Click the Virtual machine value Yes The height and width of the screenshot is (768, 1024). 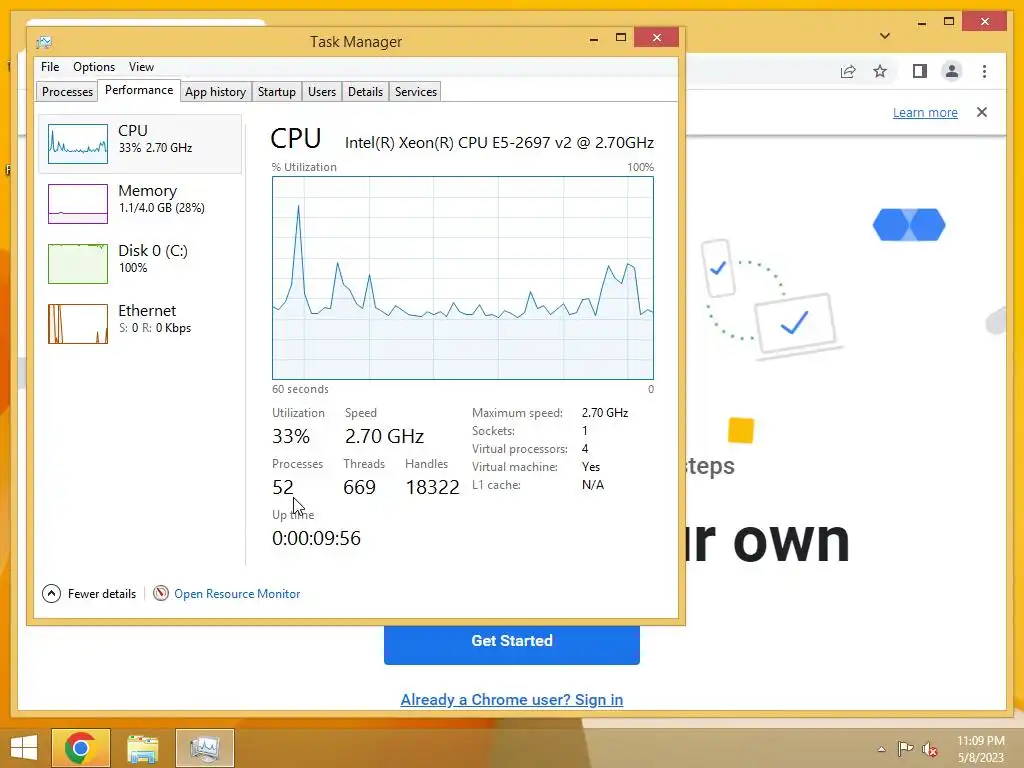591,467
